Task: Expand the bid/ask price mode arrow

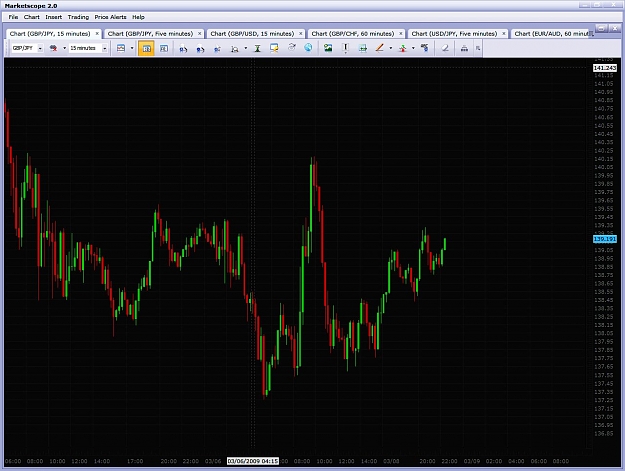Action: (64, 48)
